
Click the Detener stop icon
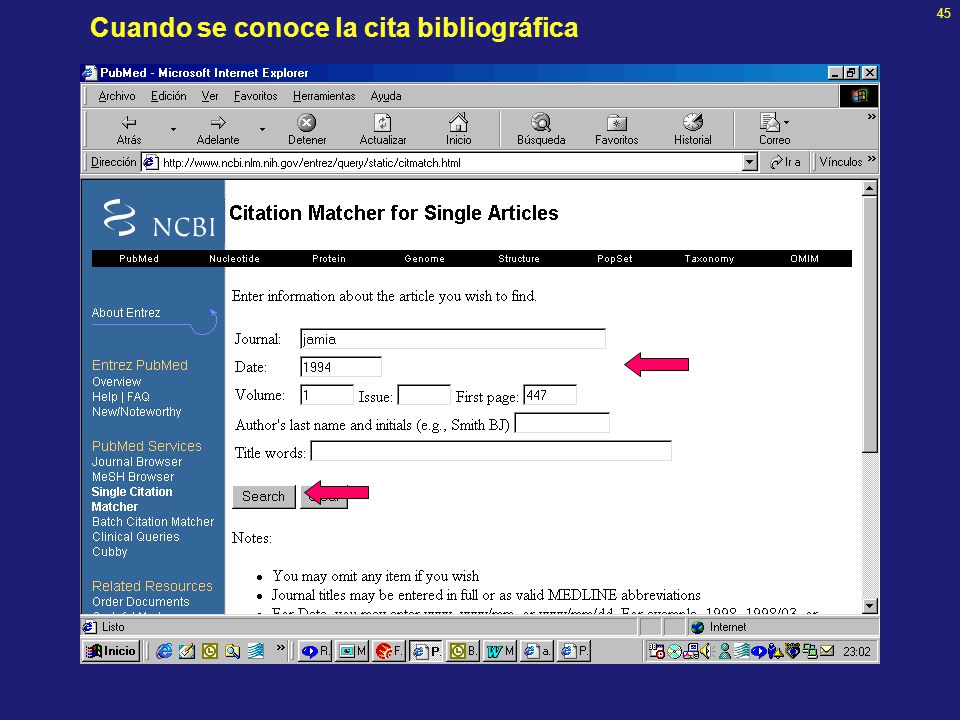pos(307,122)
